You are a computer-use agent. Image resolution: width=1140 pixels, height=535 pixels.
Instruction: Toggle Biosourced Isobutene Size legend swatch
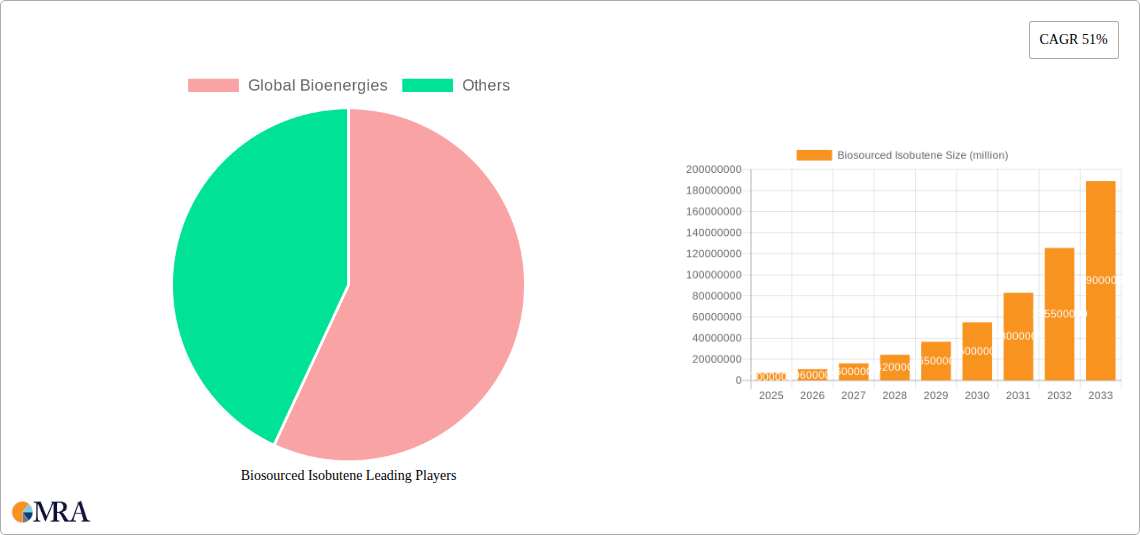pyautogui.click(x=814, y=156)
